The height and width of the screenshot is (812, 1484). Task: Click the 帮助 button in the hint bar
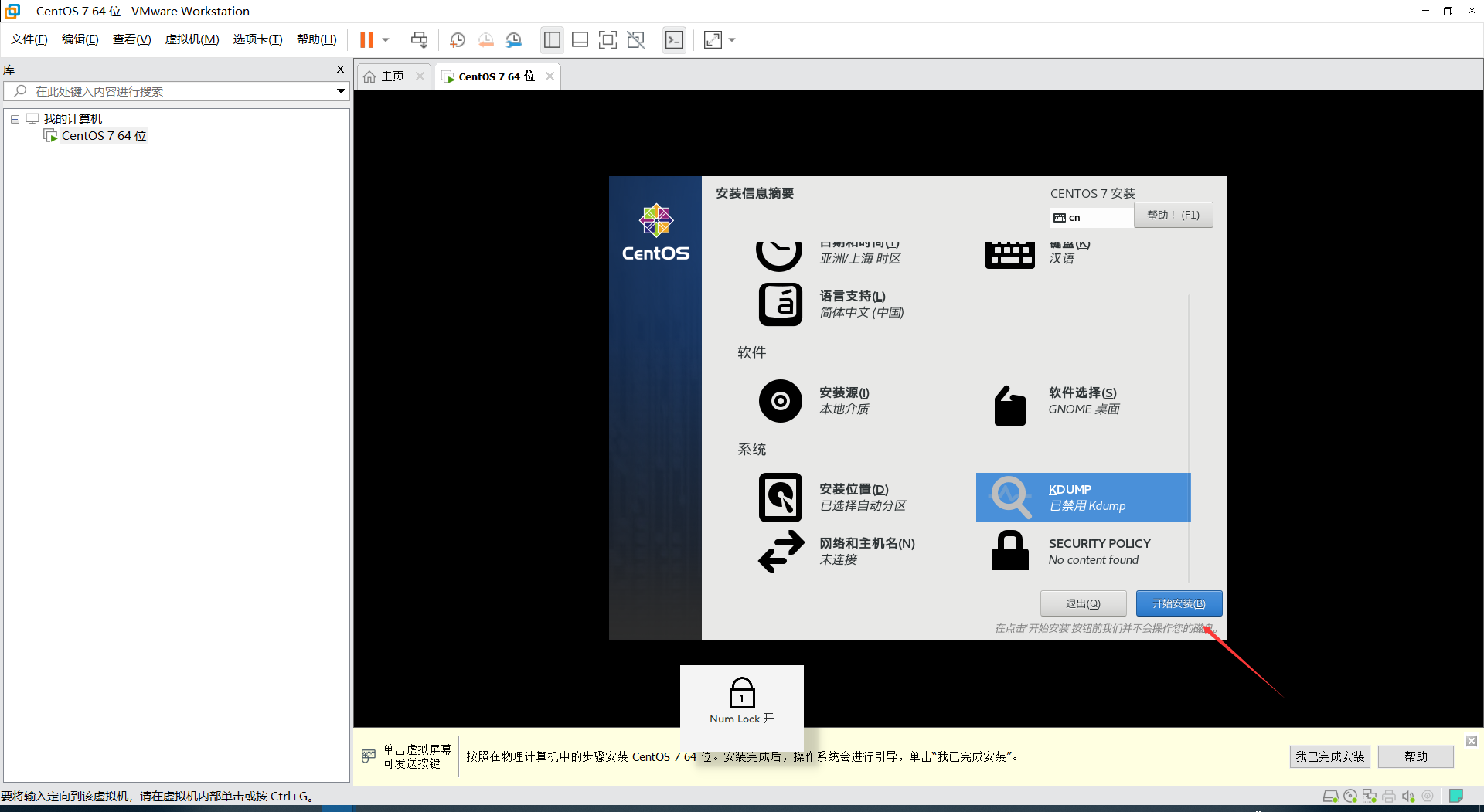1416,756
